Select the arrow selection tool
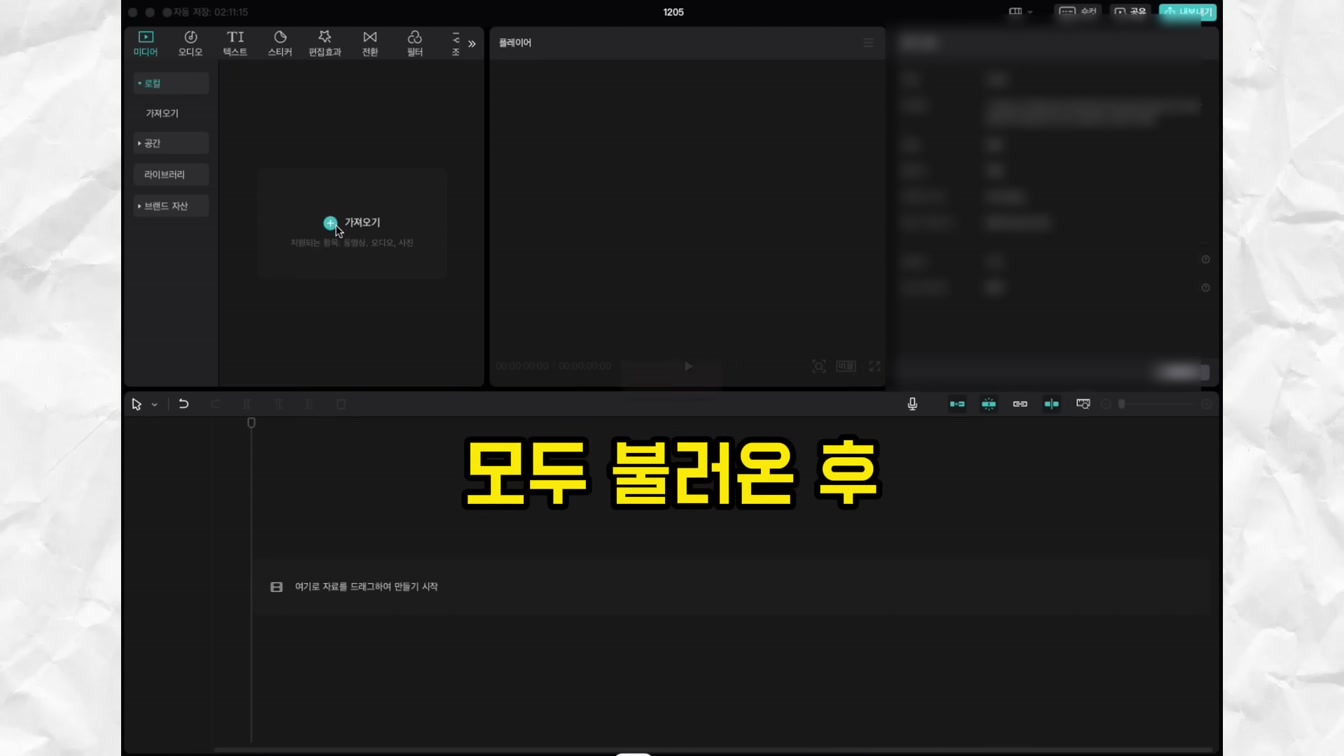 (136, 404)
